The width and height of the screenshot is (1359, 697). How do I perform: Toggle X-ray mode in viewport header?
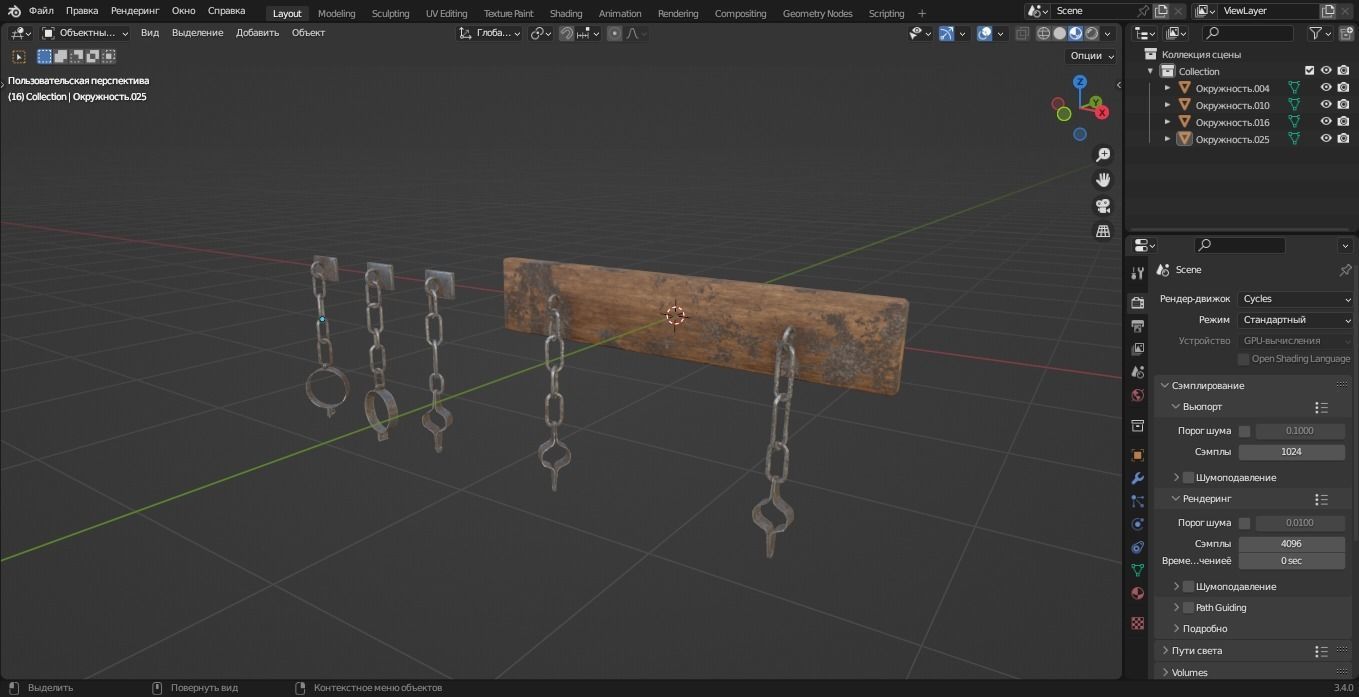(x=1022, y=33)
